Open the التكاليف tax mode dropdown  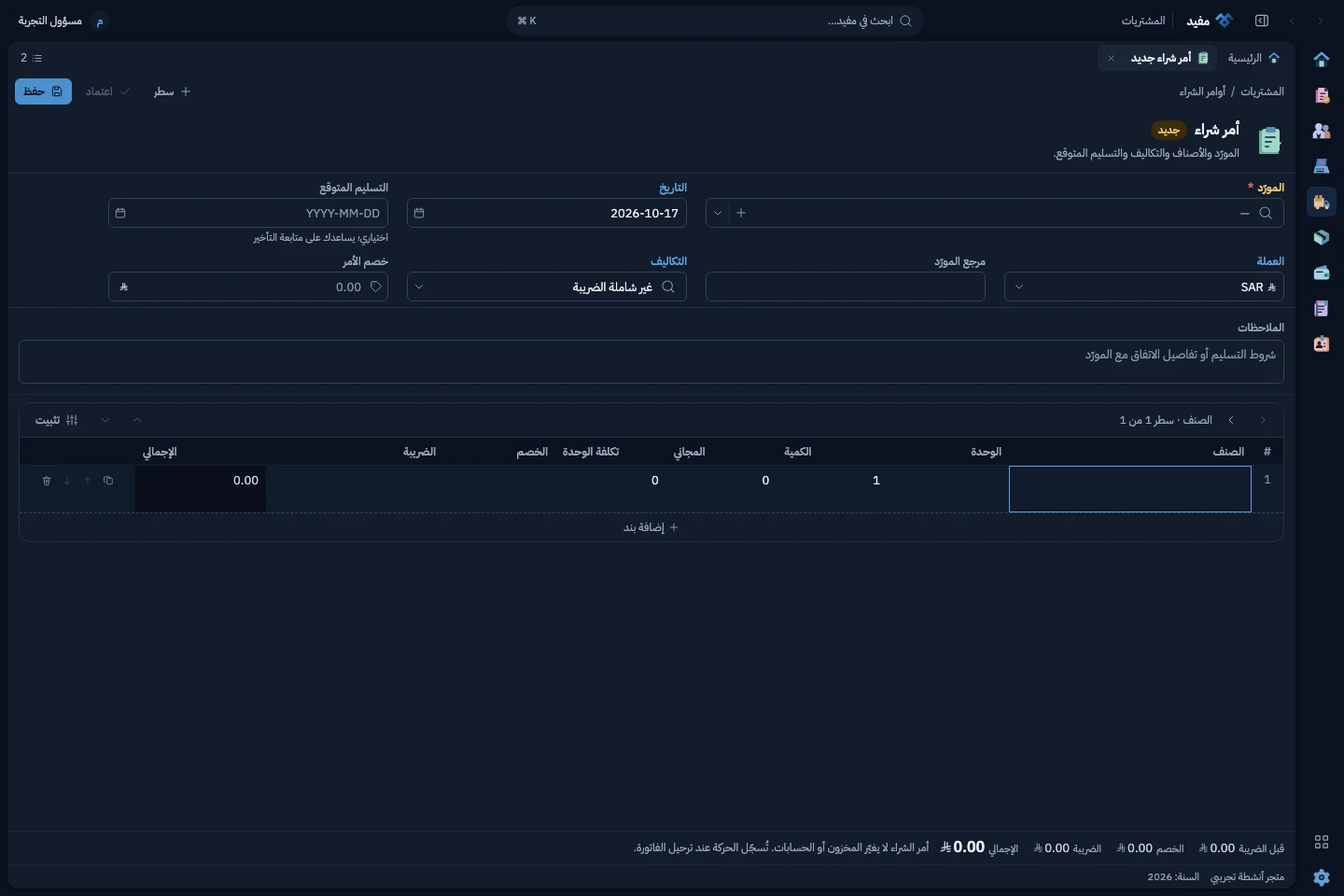547,287
